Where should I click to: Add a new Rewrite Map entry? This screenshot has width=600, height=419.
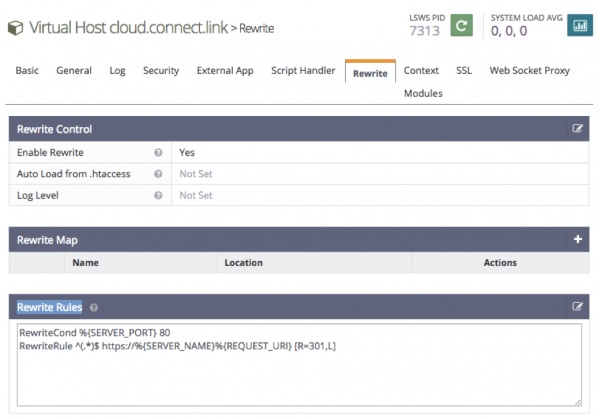tap(577, 240)
